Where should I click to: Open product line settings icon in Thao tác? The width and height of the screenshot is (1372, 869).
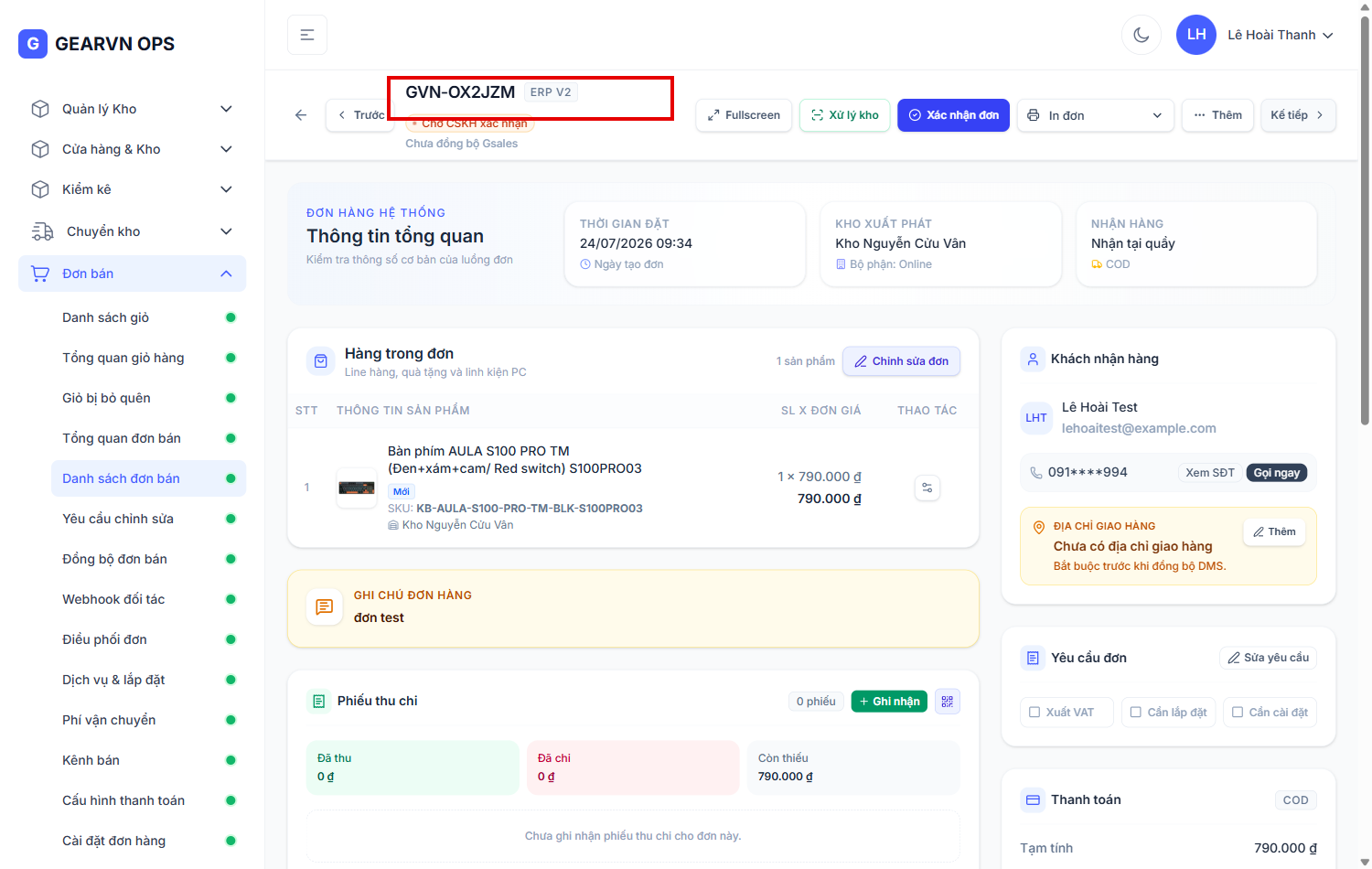927,488
